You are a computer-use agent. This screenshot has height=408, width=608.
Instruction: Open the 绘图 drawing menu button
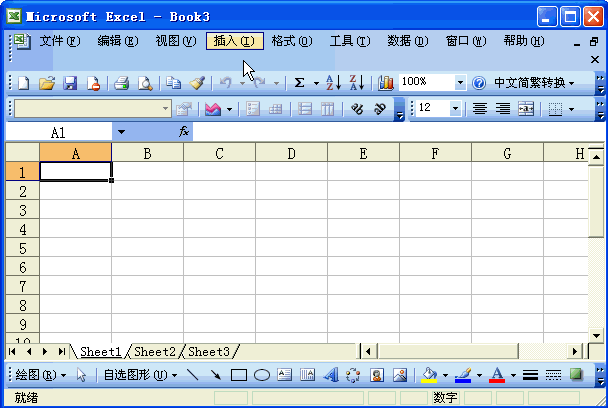pos(39,375)
